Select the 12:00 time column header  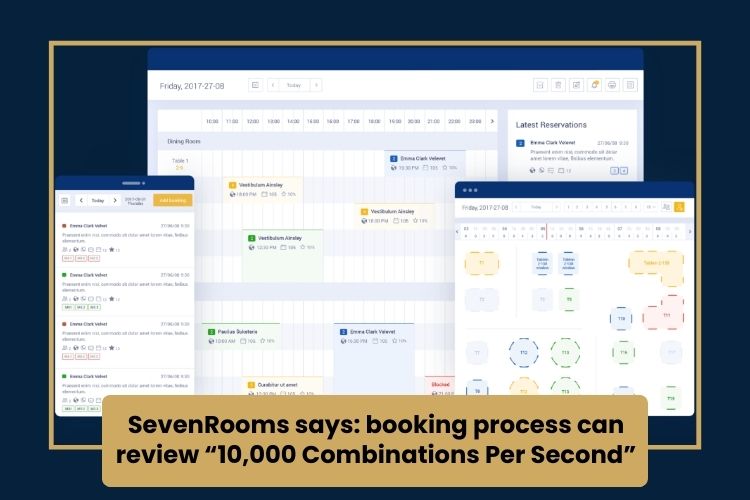[x=252, y=121]
